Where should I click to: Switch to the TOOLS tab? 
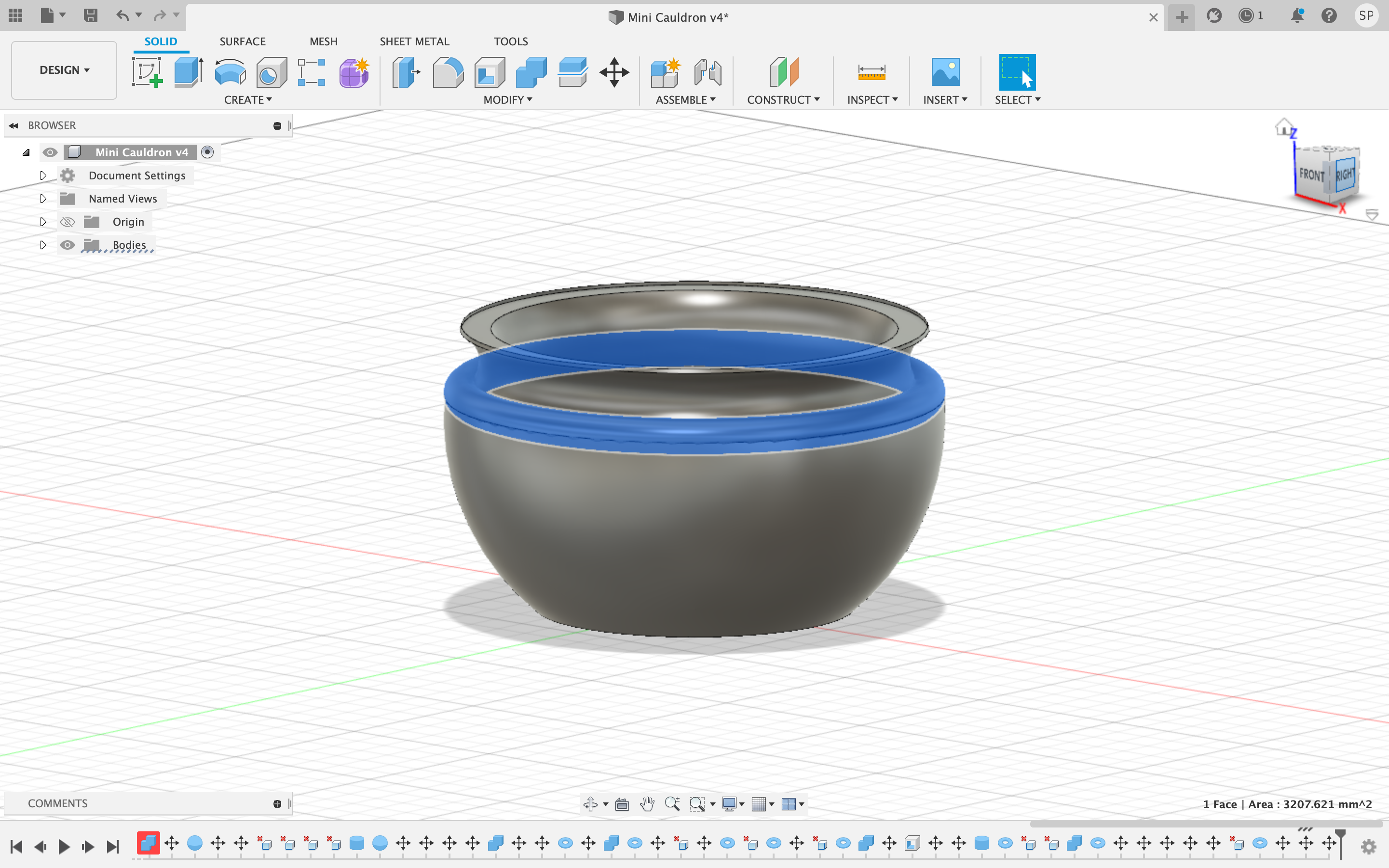(511, 41)
